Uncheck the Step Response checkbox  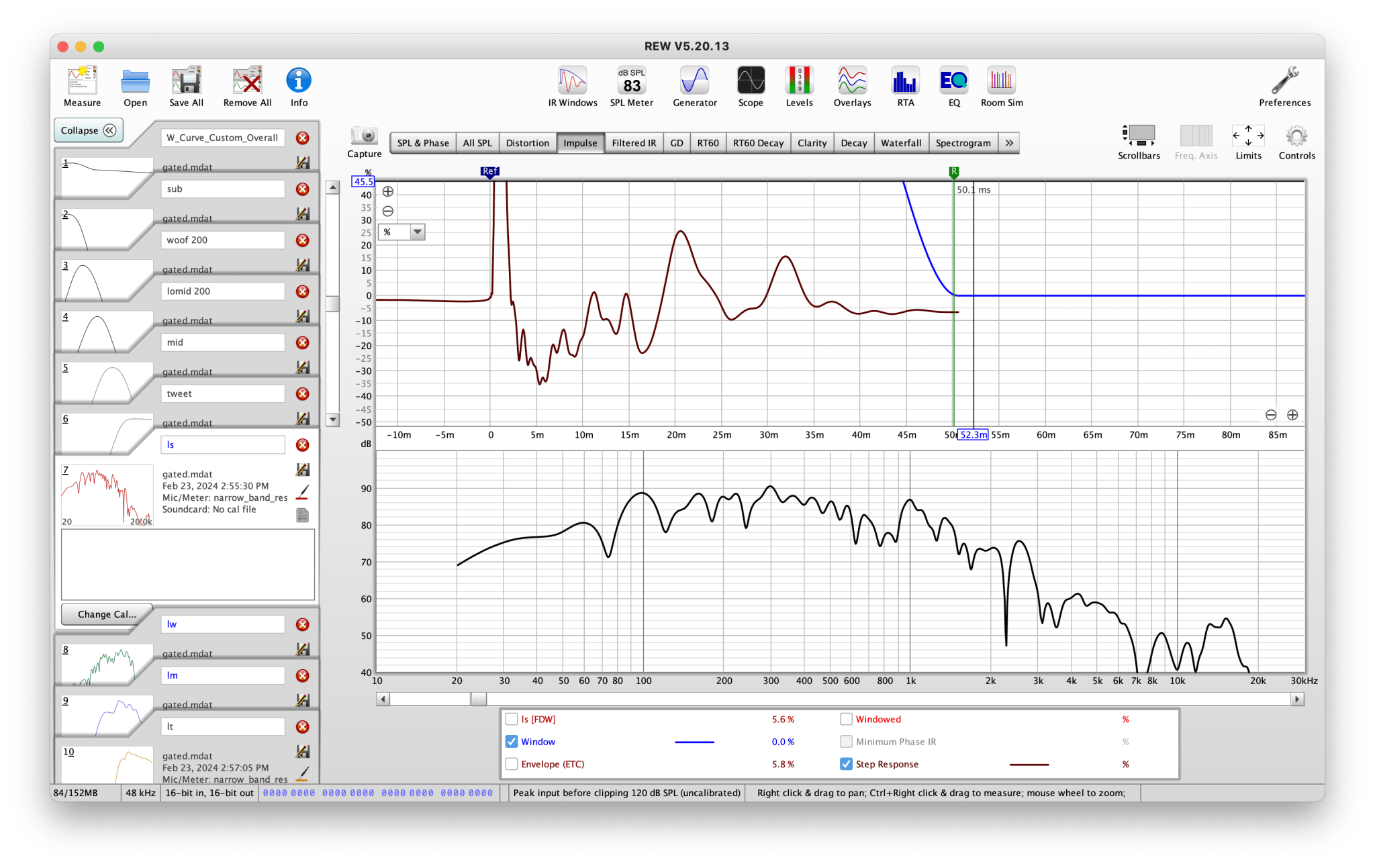point(846,764)
